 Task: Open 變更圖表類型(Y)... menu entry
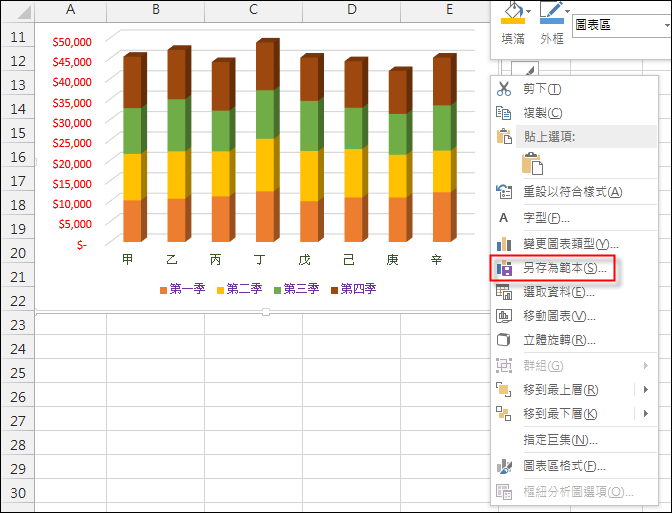click(x=574, y=244)
